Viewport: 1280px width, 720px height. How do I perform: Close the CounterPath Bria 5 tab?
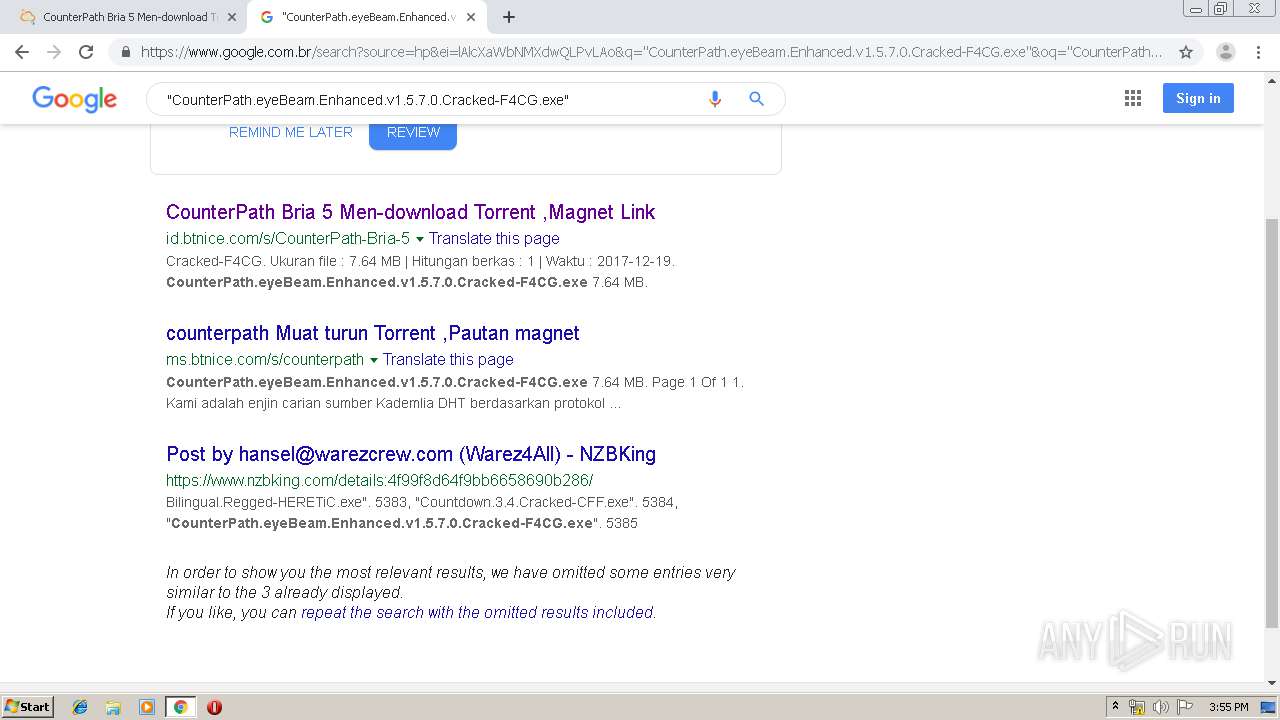231,17
